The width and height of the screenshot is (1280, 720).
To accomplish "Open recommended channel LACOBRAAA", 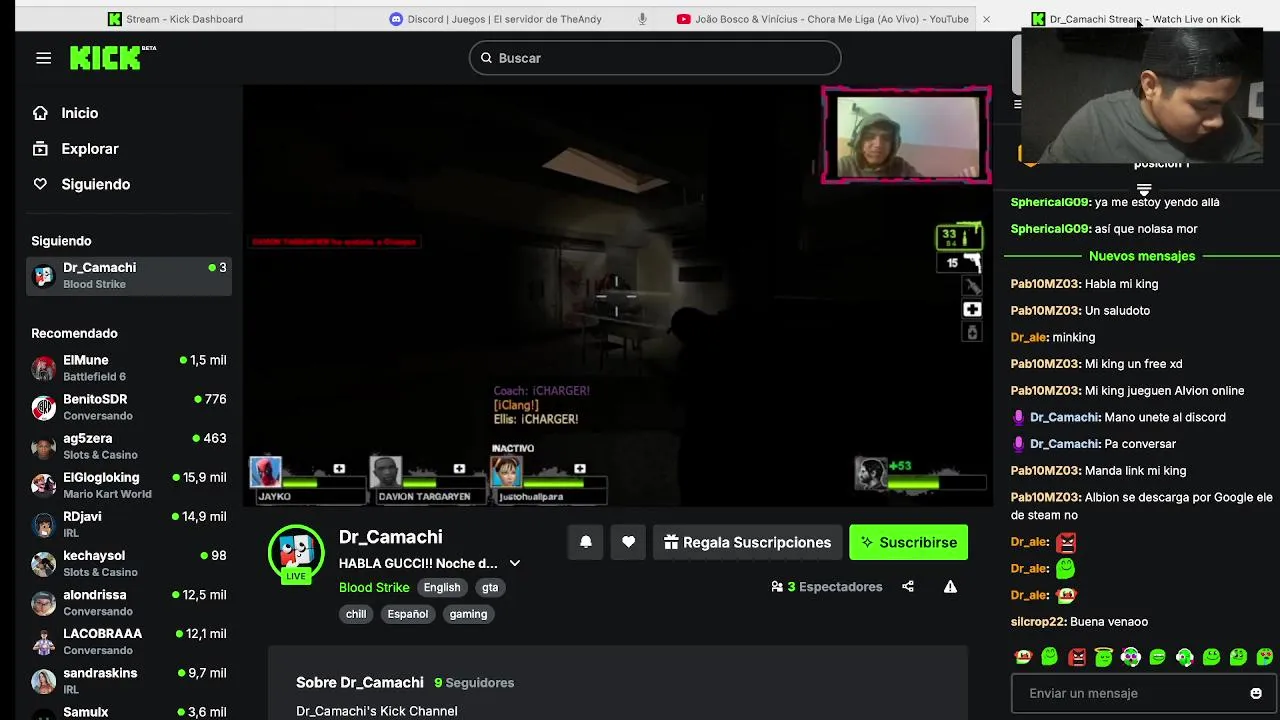I will click(130, 641).
